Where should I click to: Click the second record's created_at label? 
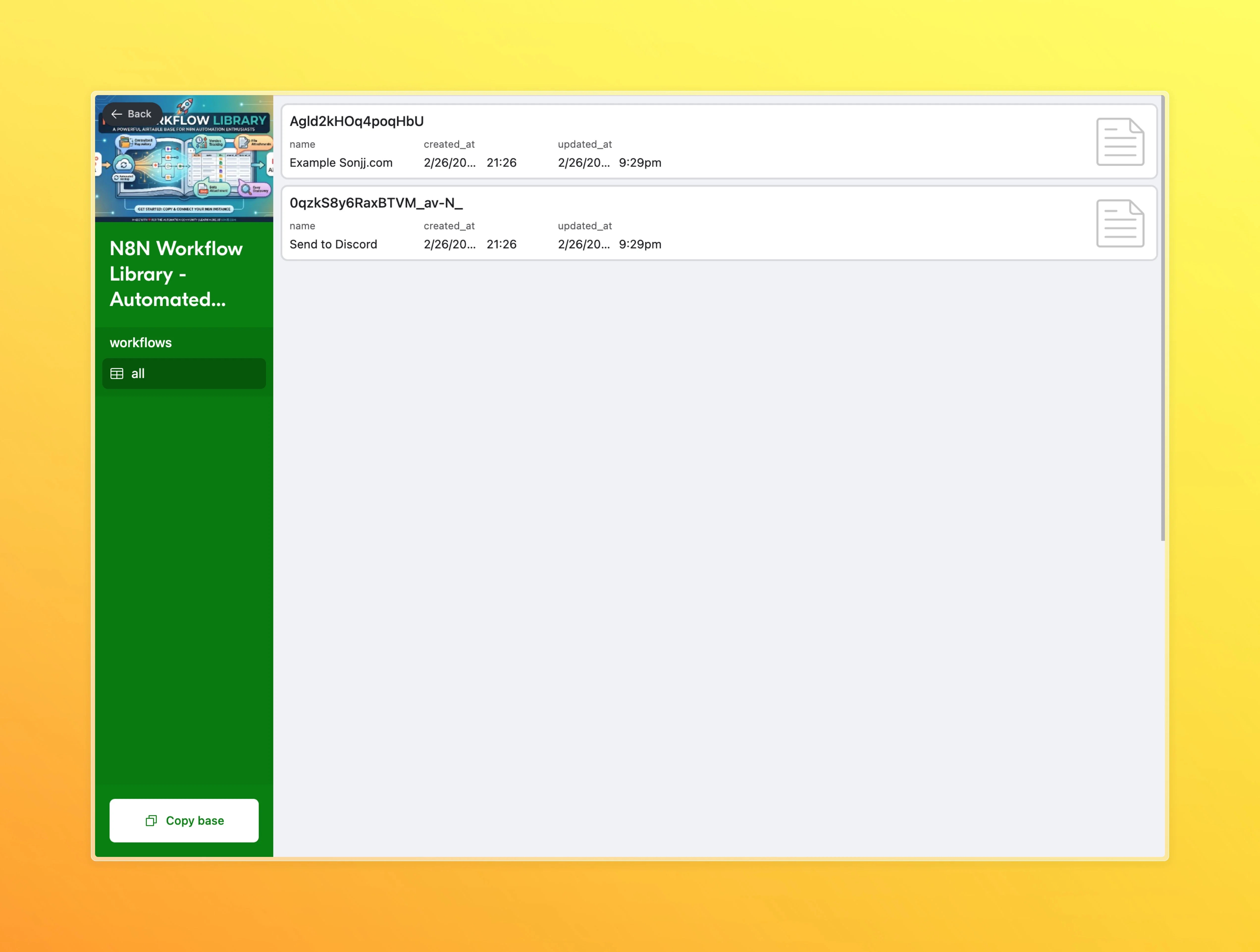tap(449, 226)
